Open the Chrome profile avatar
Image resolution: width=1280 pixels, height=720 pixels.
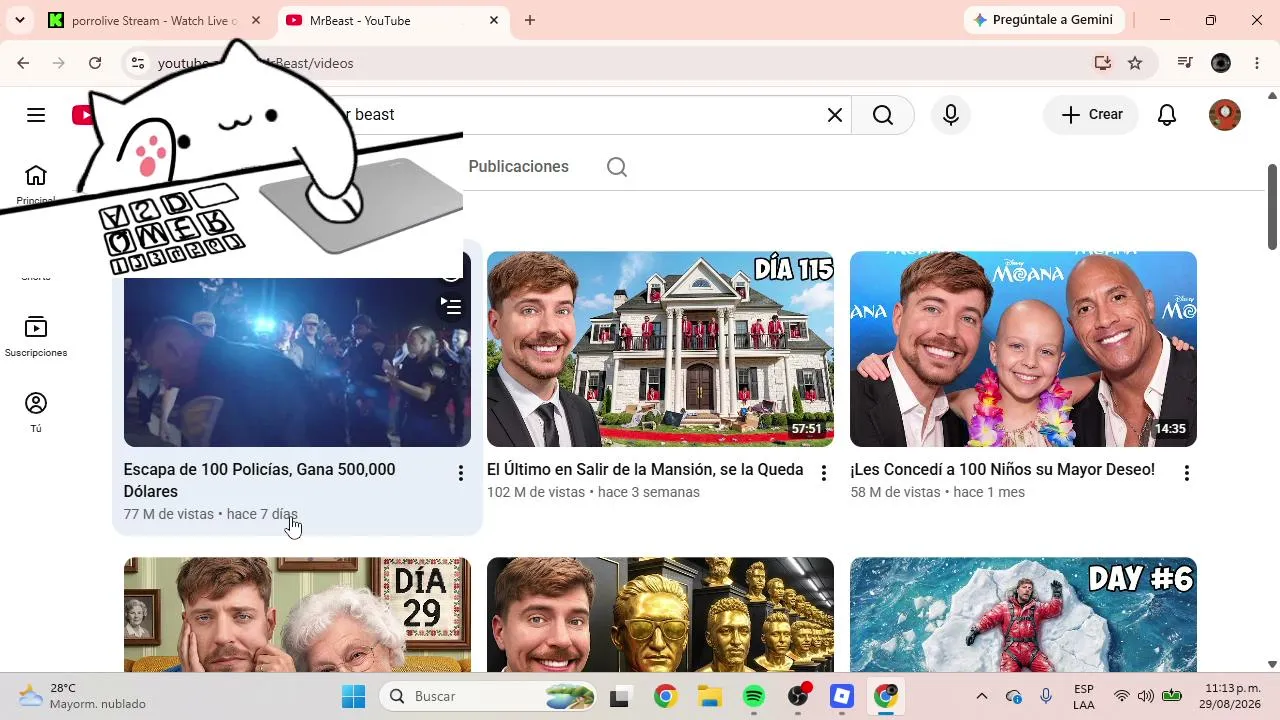[1221, 63]
